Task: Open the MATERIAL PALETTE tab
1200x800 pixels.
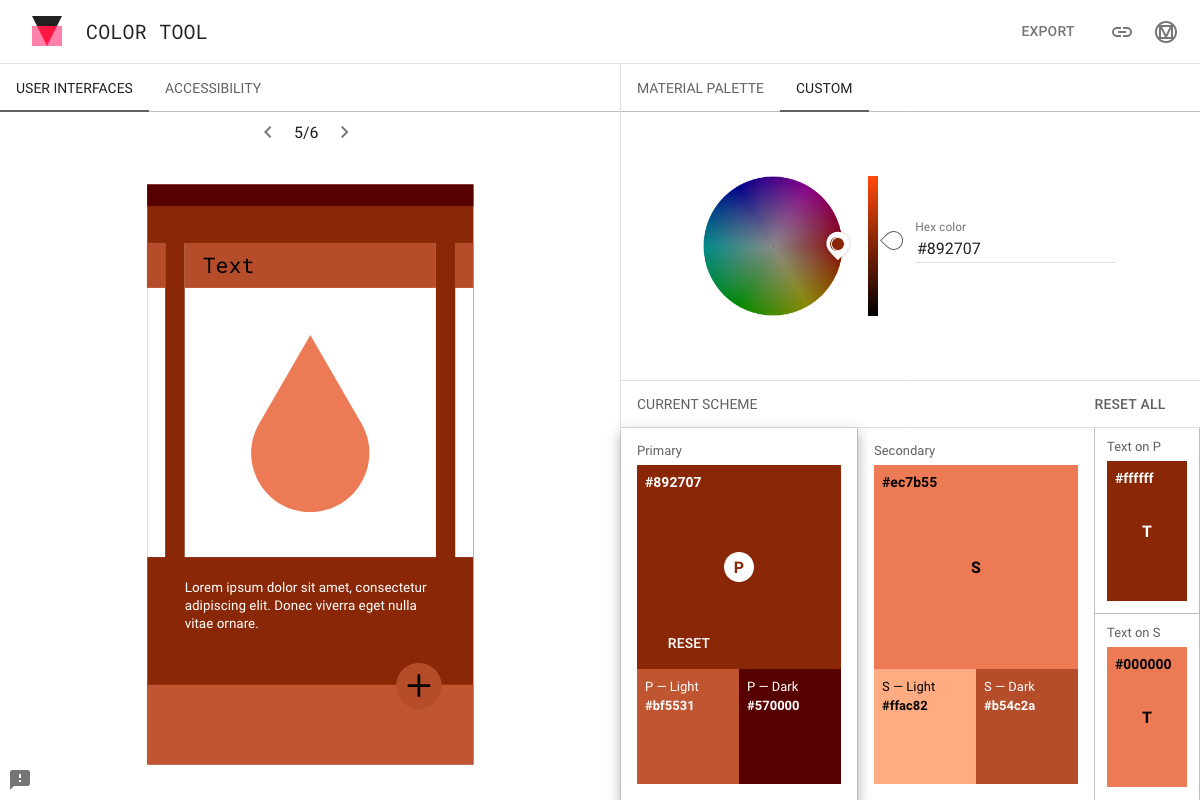Action: (700, 88)
